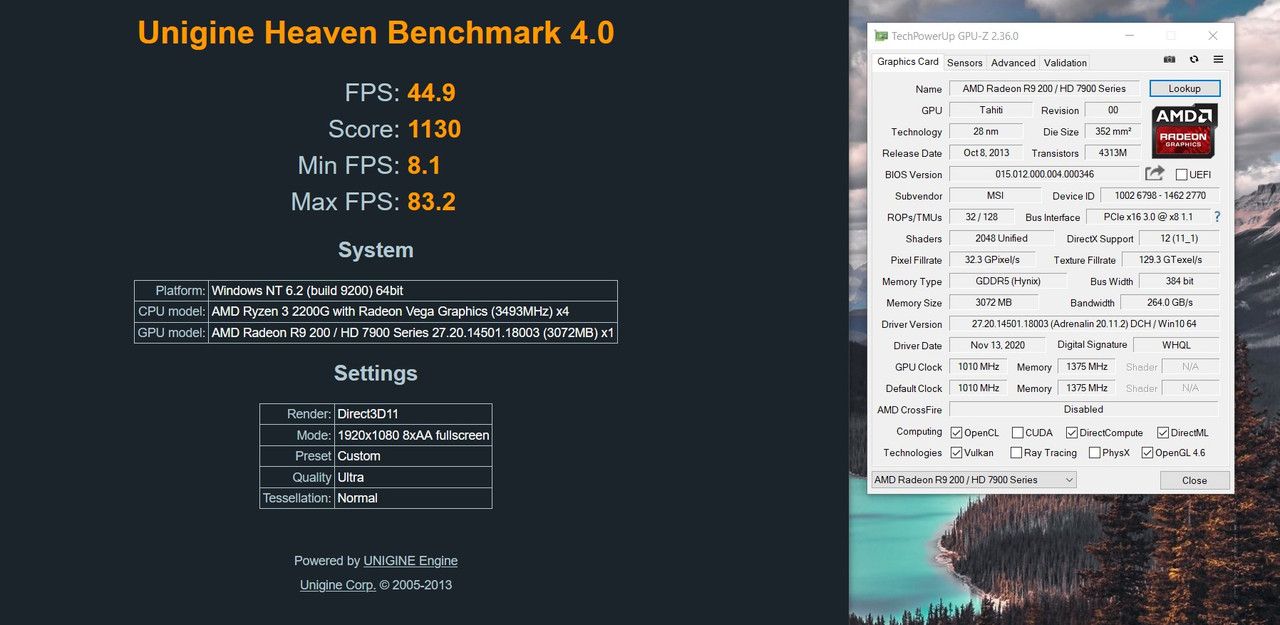
Task: Click the CPU model table cell
Action: [413, 311]
